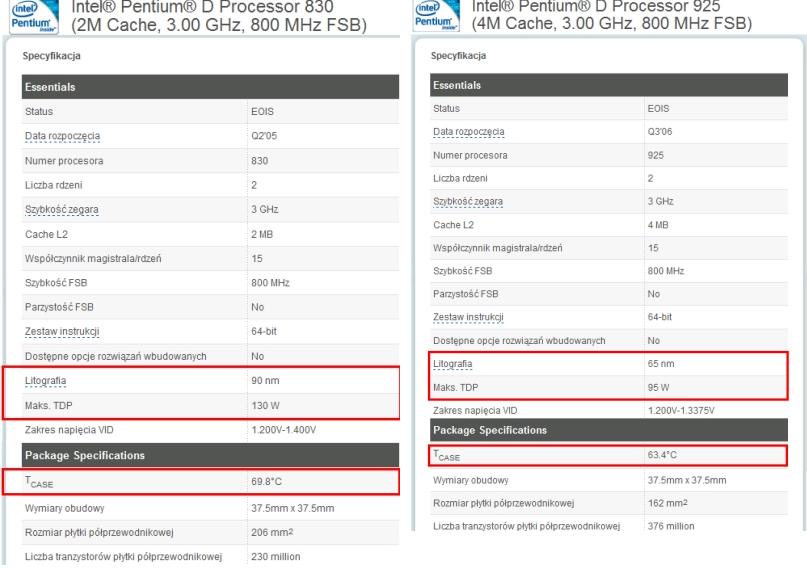807x568 pixels.
Task: Select the '2 MB' Cache L2 value
Action: pos(262,235)
